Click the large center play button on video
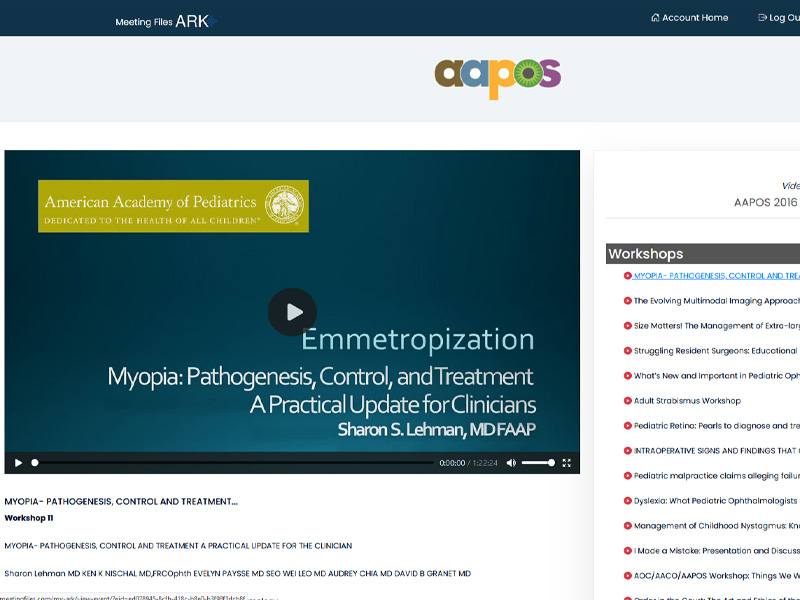The width and height of the screenshot is (800, 600). (x=292, y=312)
